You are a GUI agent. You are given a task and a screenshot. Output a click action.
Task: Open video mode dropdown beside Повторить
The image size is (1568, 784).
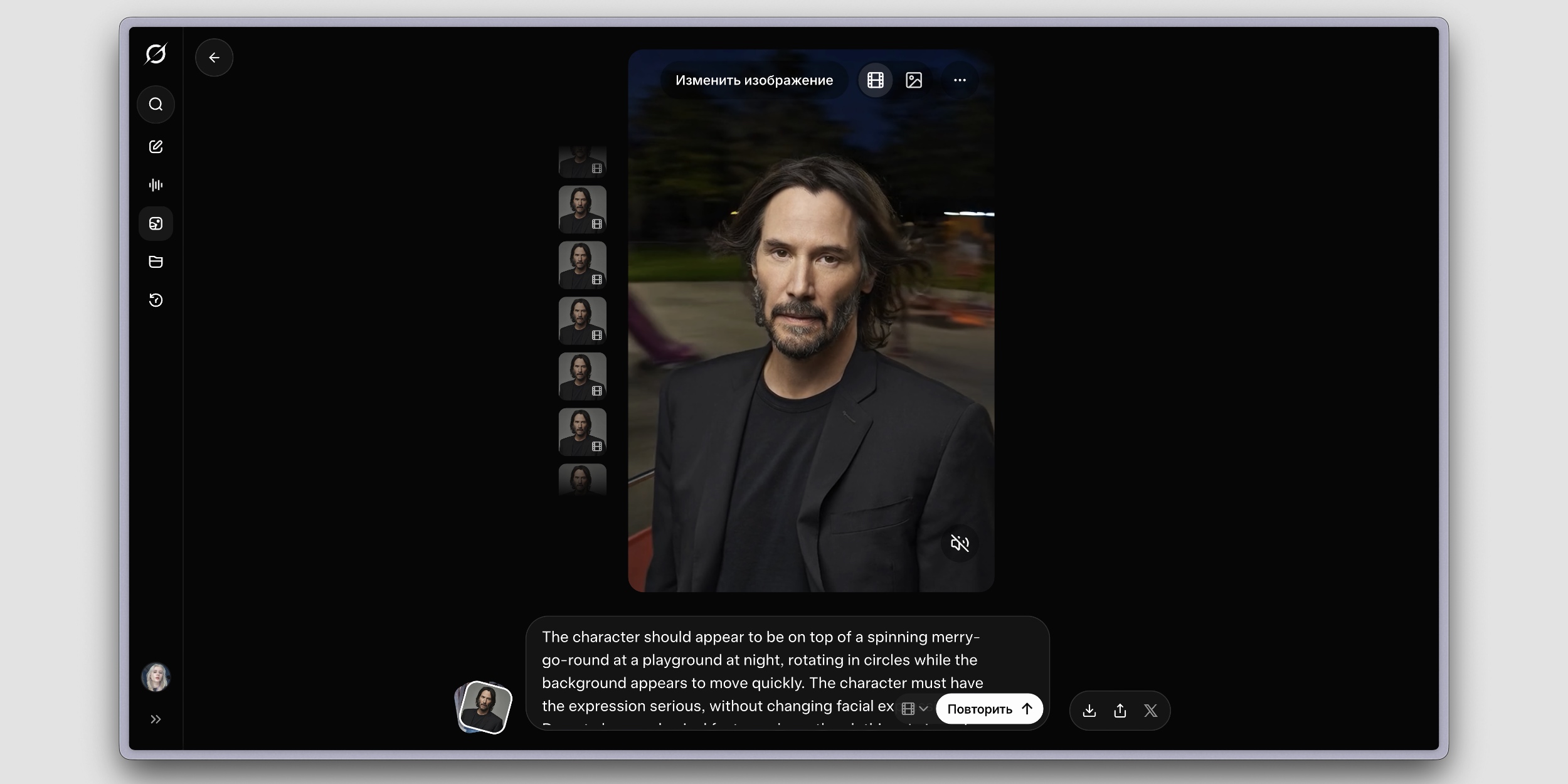coord(914,709)
